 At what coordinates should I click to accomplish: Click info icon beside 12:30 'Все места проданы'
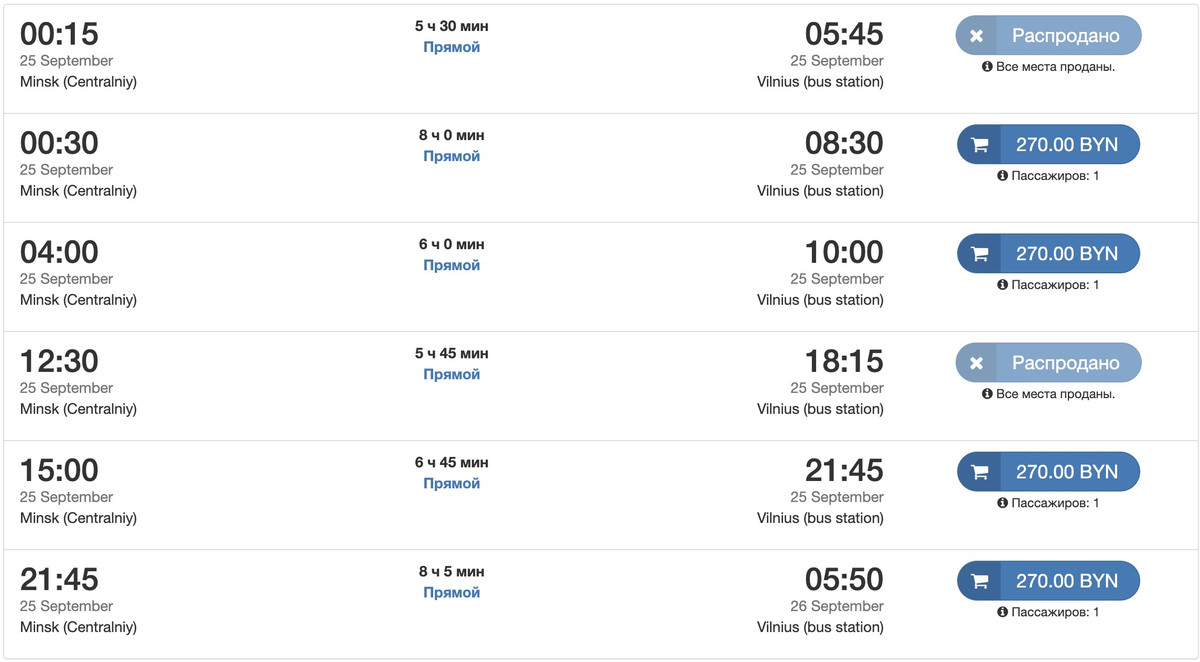tap(987, 394)
